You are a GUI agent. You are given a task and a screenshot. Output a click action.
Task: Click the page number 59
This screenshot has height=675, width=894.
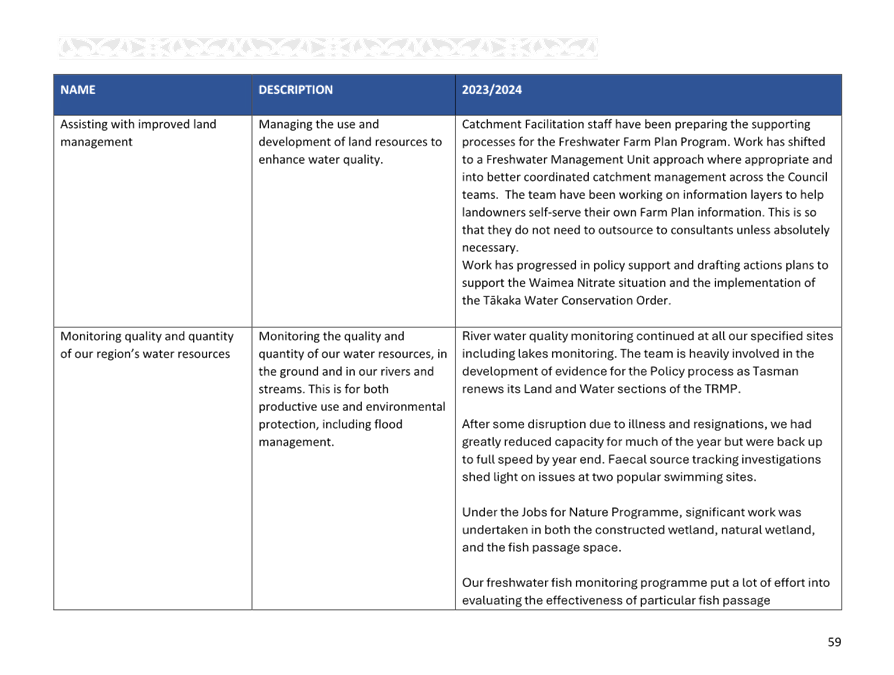tap(834, 642)
